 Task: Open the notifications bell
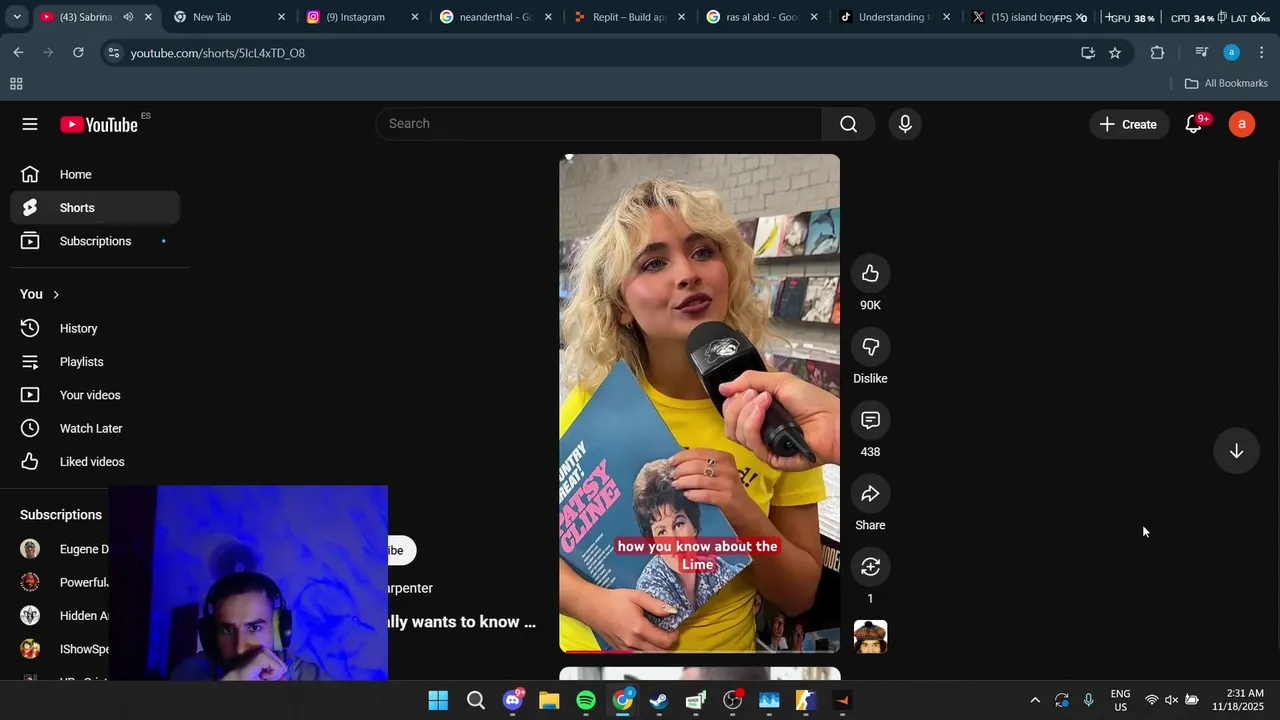point(1193,124)
